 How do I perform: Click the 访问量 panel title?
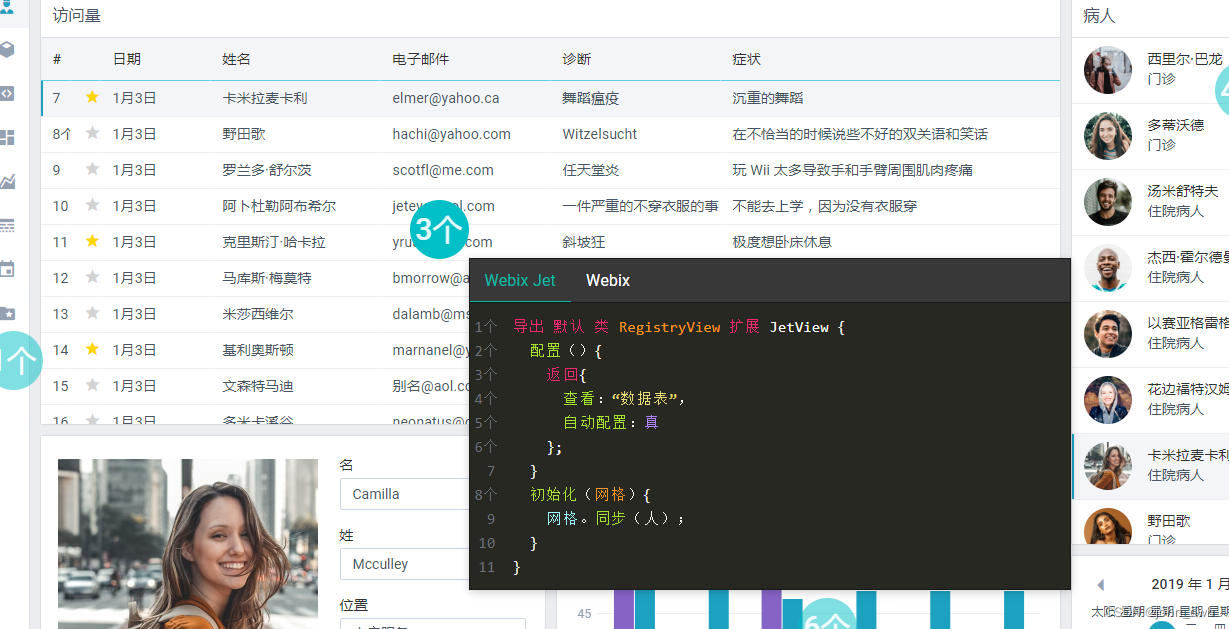[x=77, y=16]
